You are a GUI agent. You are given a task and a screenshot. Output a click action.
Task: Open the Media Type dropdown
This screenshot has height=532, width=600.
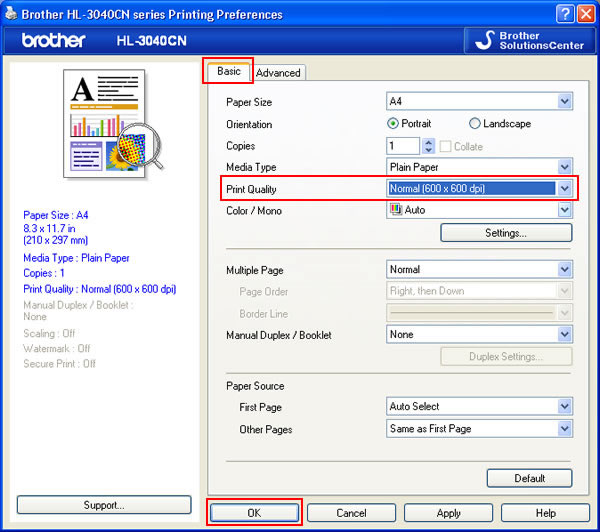[479, 167]
